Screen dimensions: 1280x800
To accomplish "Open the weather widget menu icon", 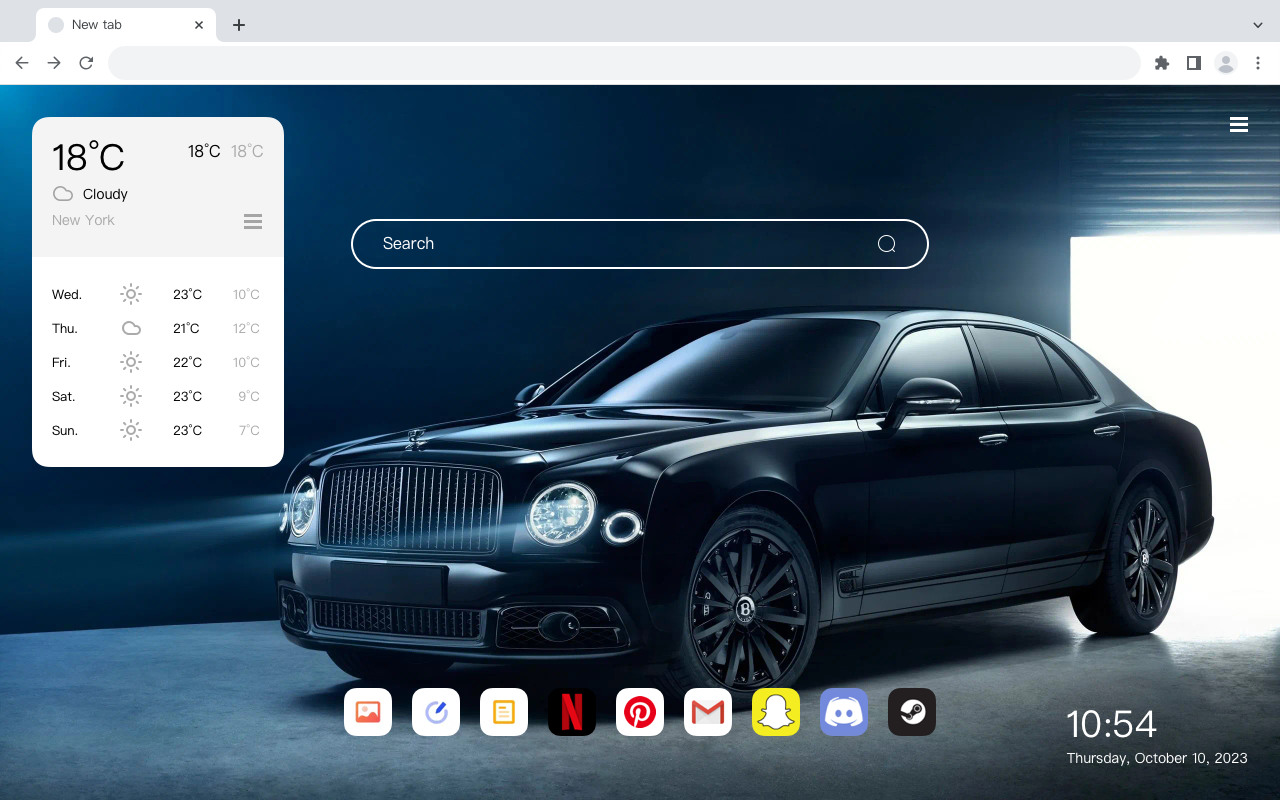I will point(253,221).
